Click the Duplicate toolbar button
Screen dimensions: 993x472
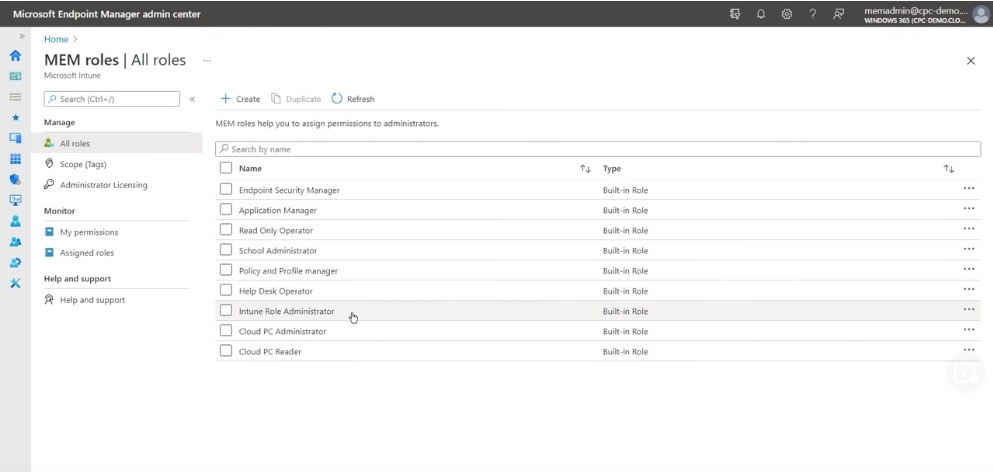tap(296, 99)
